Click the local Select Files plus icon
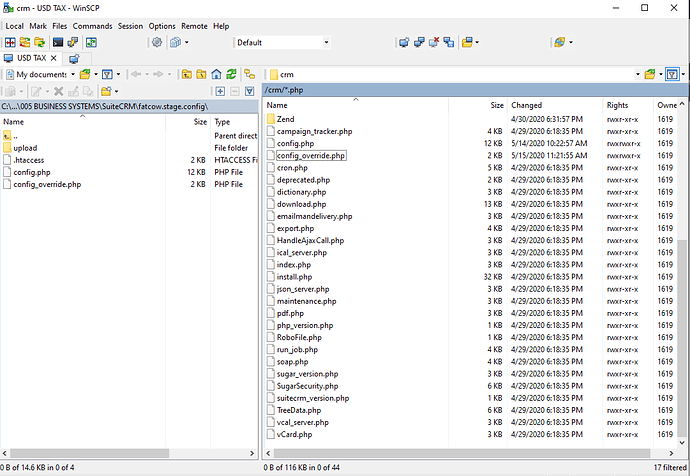690x476 pixels. (220, 91)
